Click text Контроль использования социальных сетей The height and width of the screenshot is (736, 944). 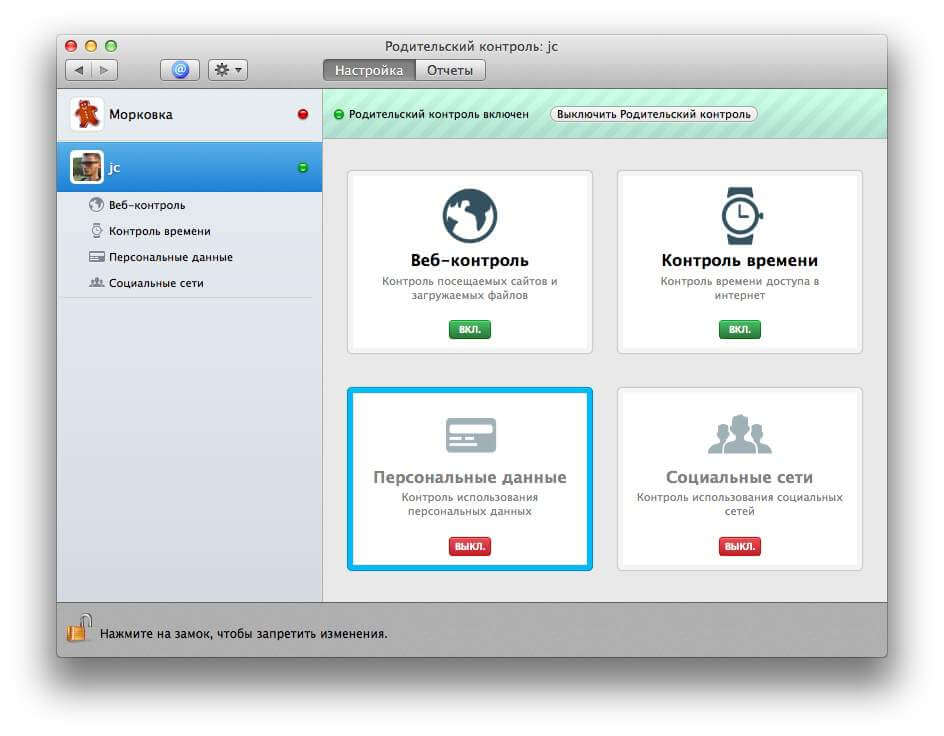click(739, 504)
